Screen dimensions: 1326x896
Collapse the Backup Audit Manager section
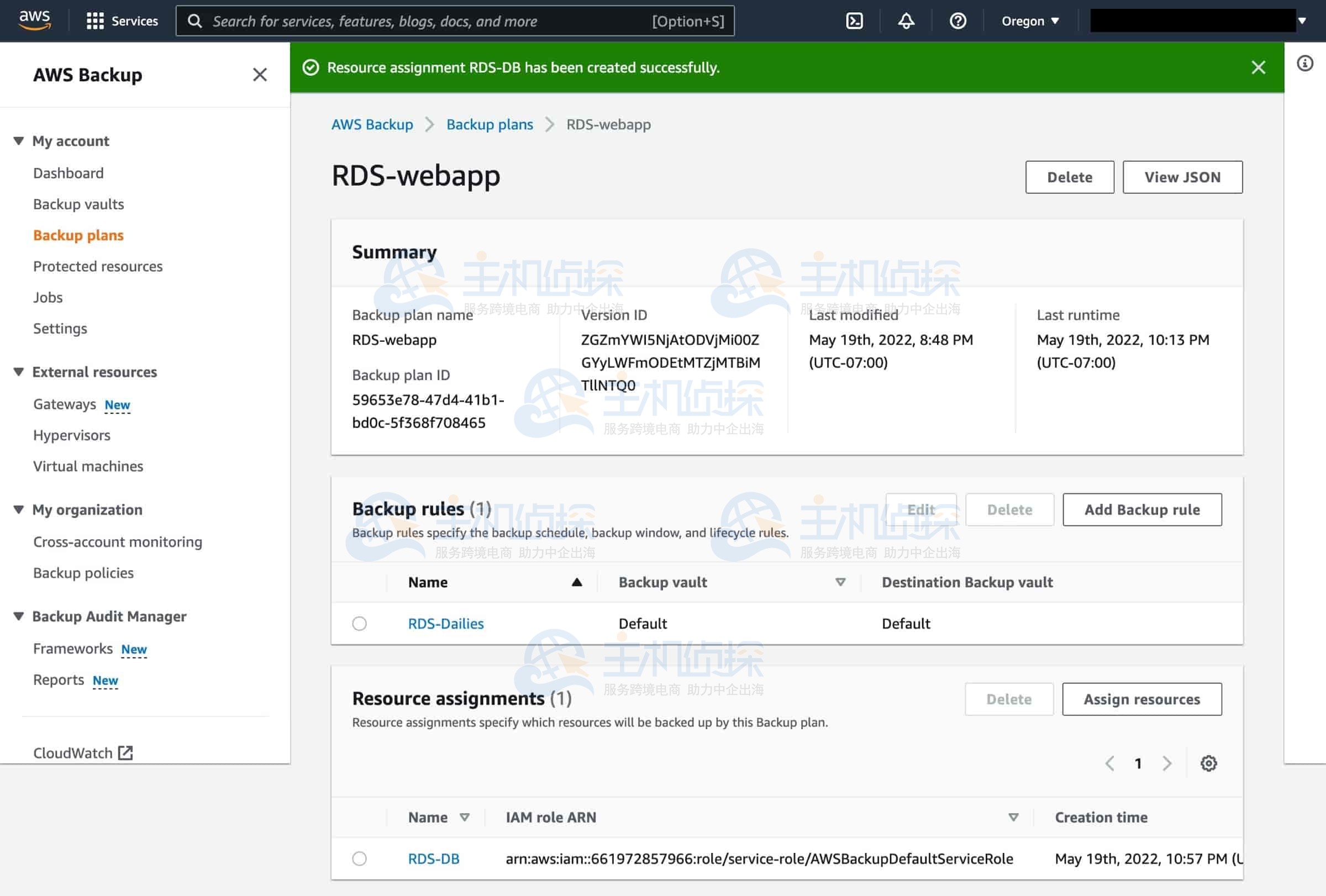(x=19, y=616)
